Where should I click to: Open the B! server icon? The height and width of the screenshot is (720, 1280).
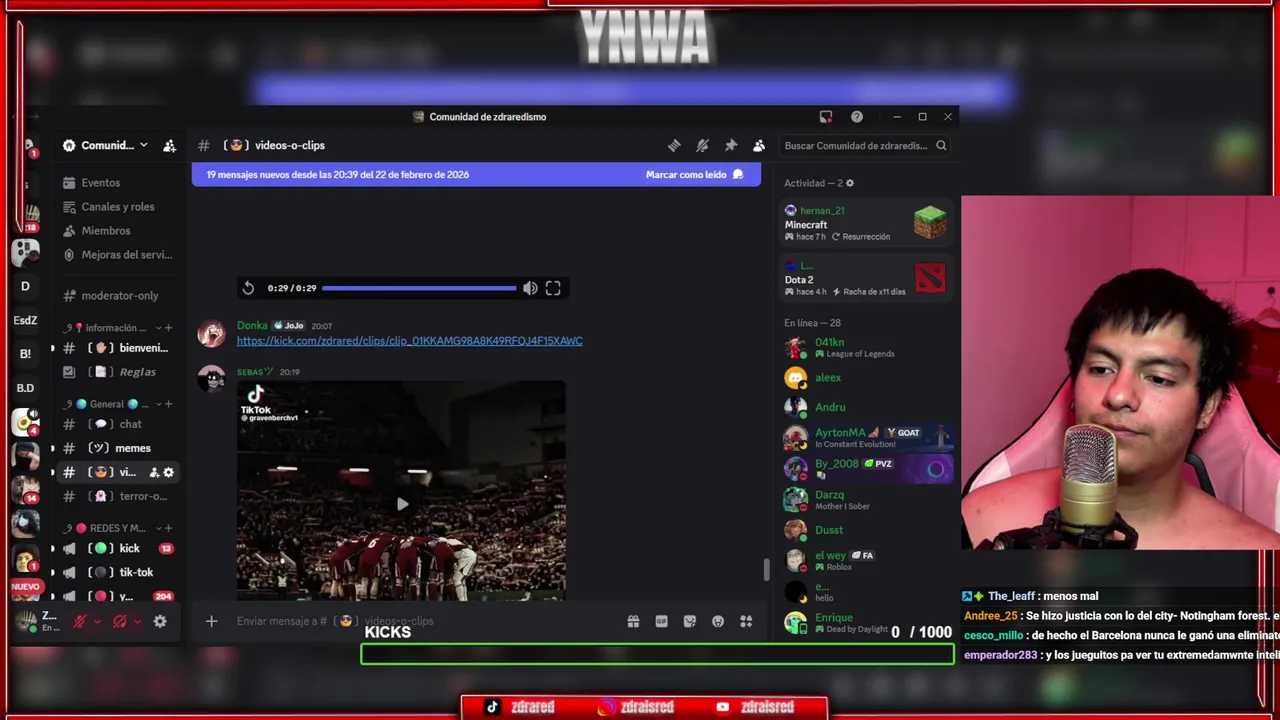click(25, 353)
